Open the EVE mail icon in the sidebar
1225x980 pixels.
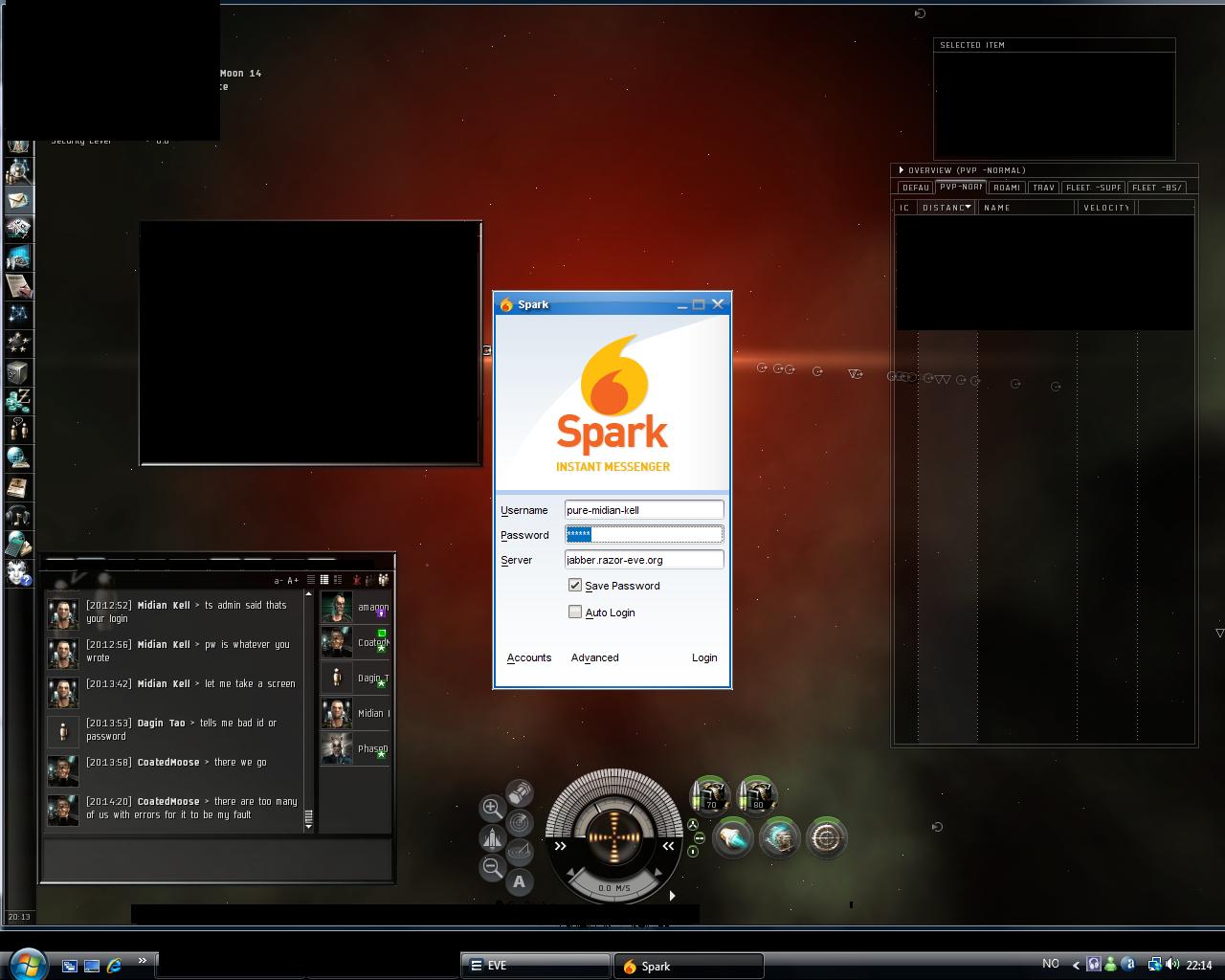[18, 200]
